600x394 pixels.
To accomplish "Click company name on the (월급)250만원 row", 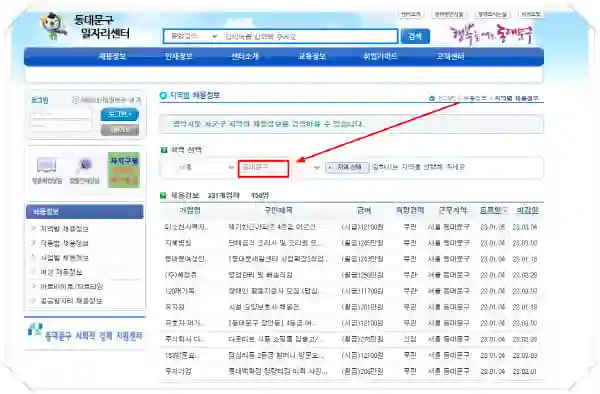I will [x=180, y=275].
